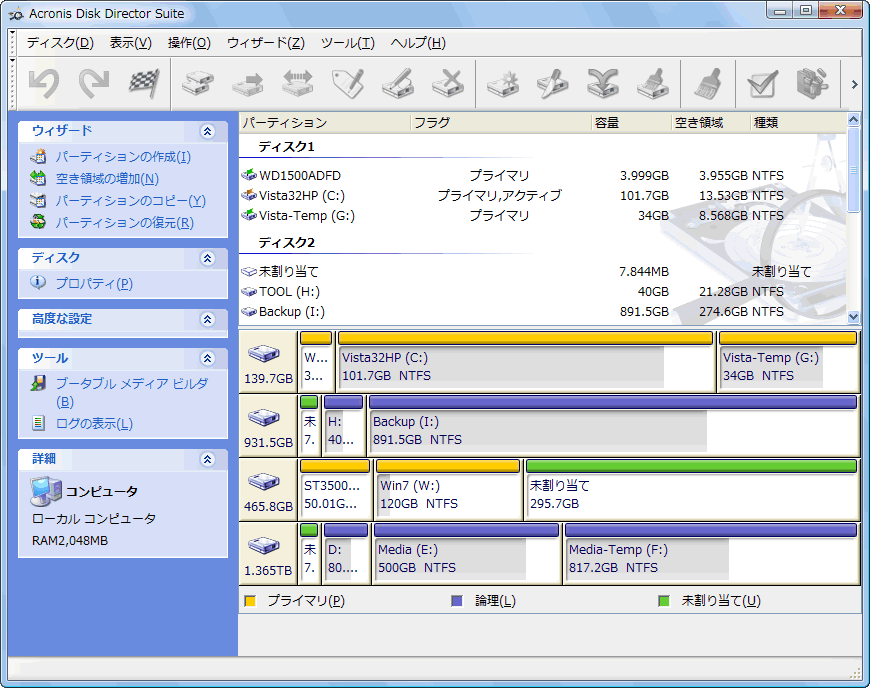Click the 空き領域 column header
Viewport: 870px width, 688px height.
click(711, 123)
